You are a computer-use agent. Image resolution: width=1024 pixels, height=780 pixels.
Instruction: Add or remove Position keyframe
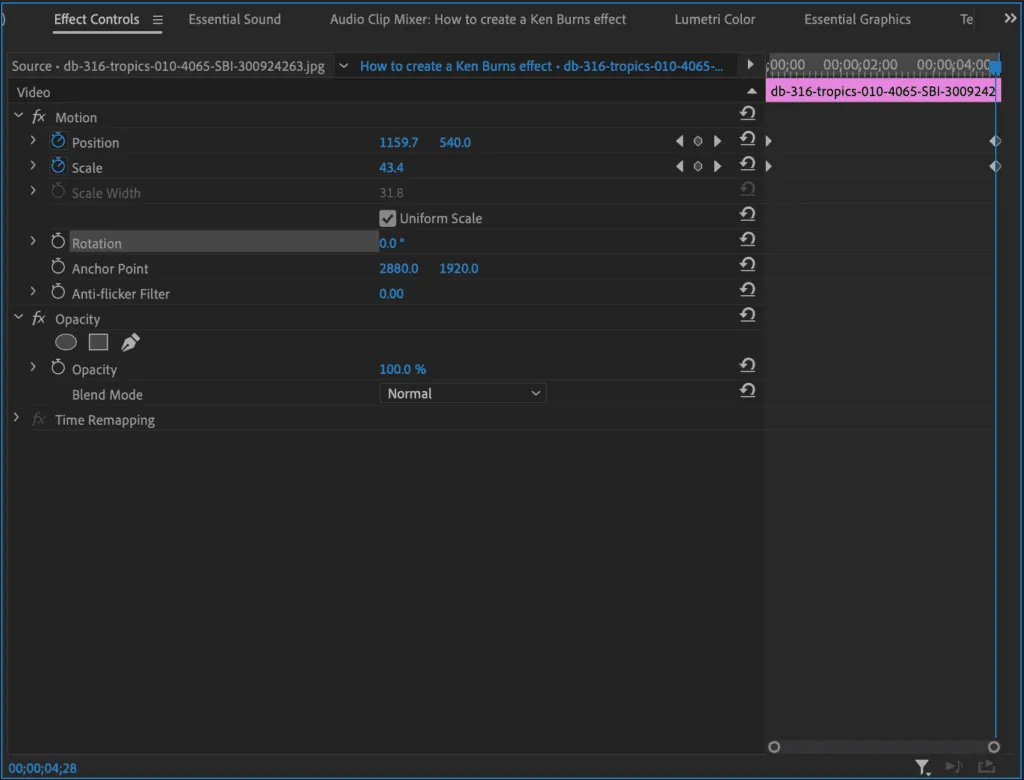coord(698,141)
